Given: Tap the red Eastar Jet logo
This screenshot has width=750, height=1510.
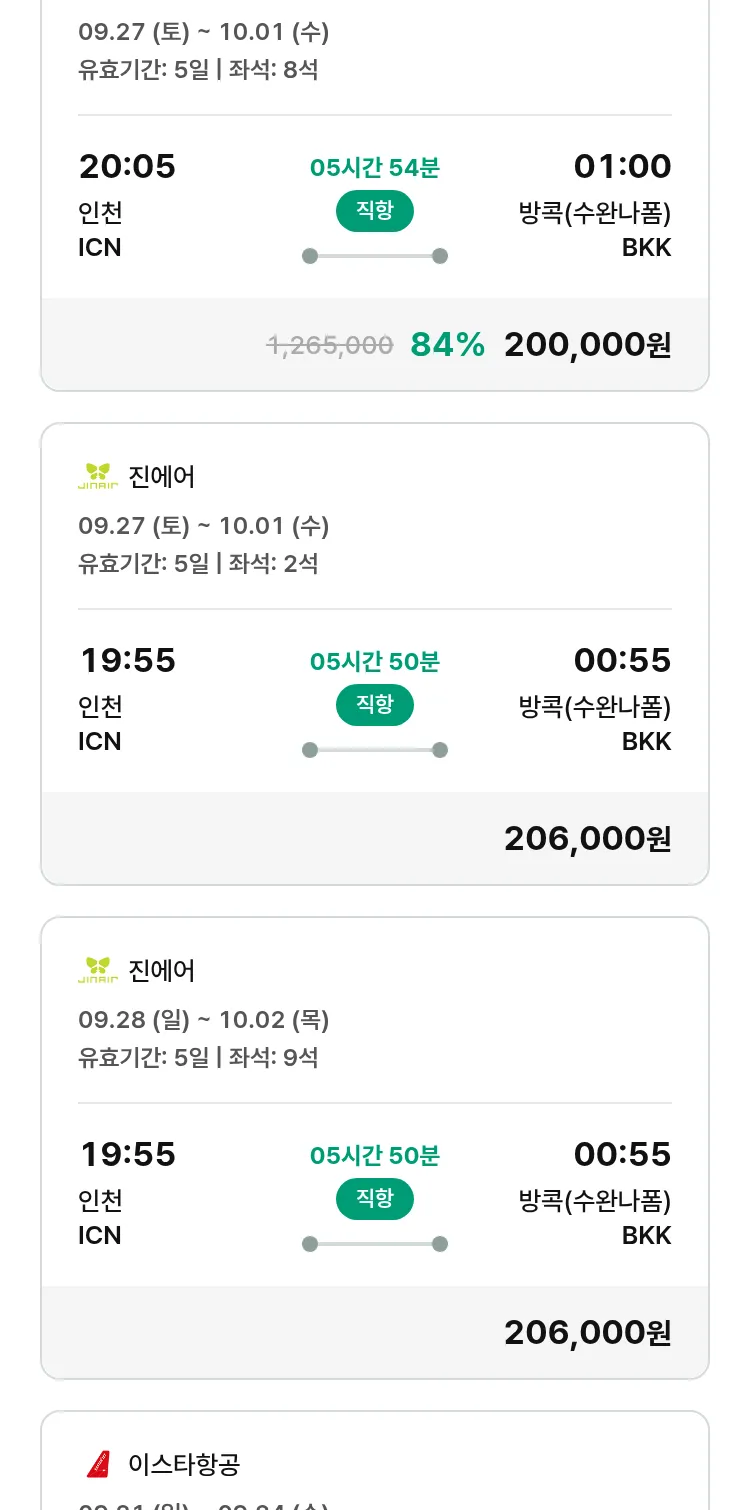Looking at the screenshot, I should [97, 1465].
